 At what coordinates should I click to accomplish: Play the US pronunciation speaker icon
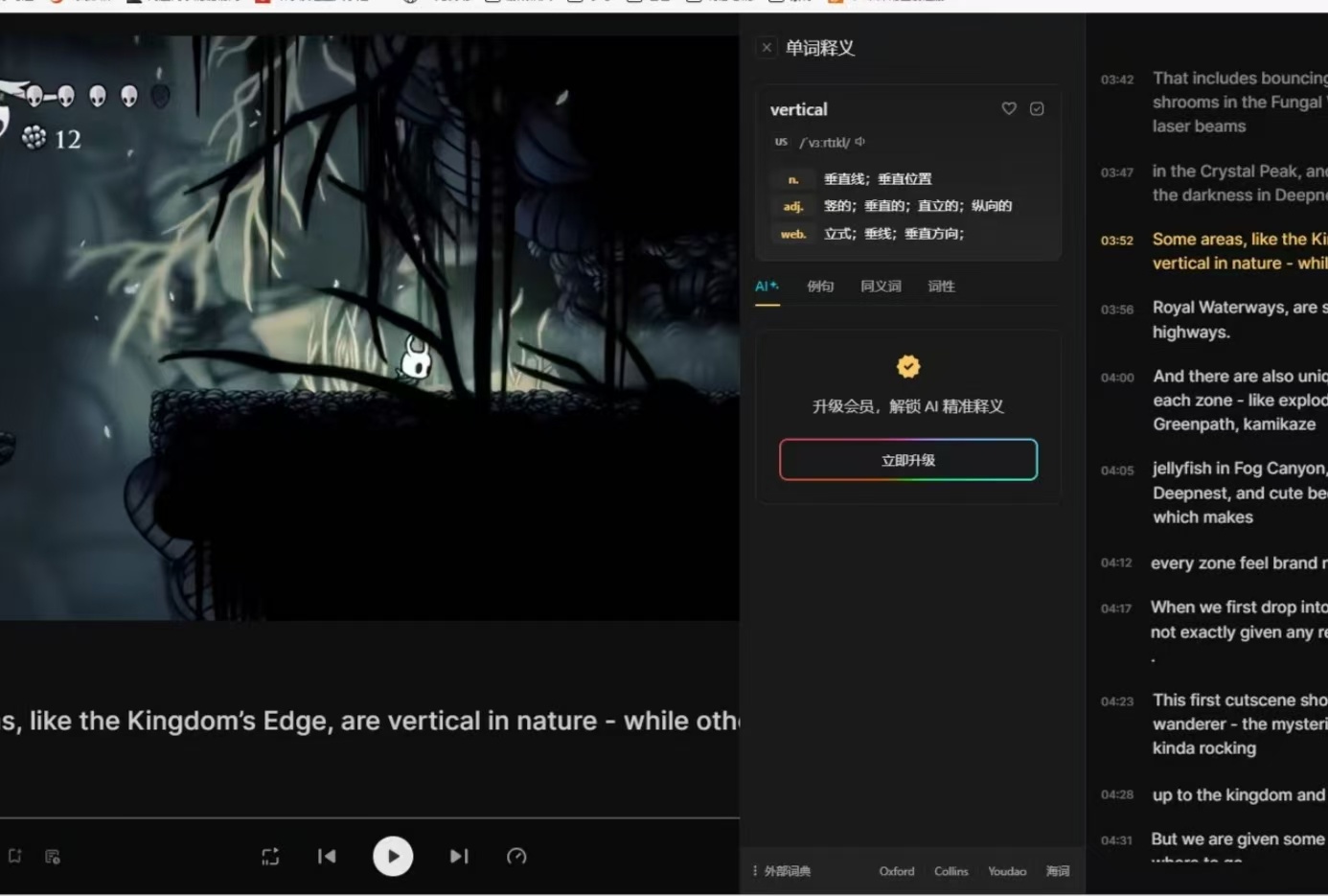(x=860, y=142)
